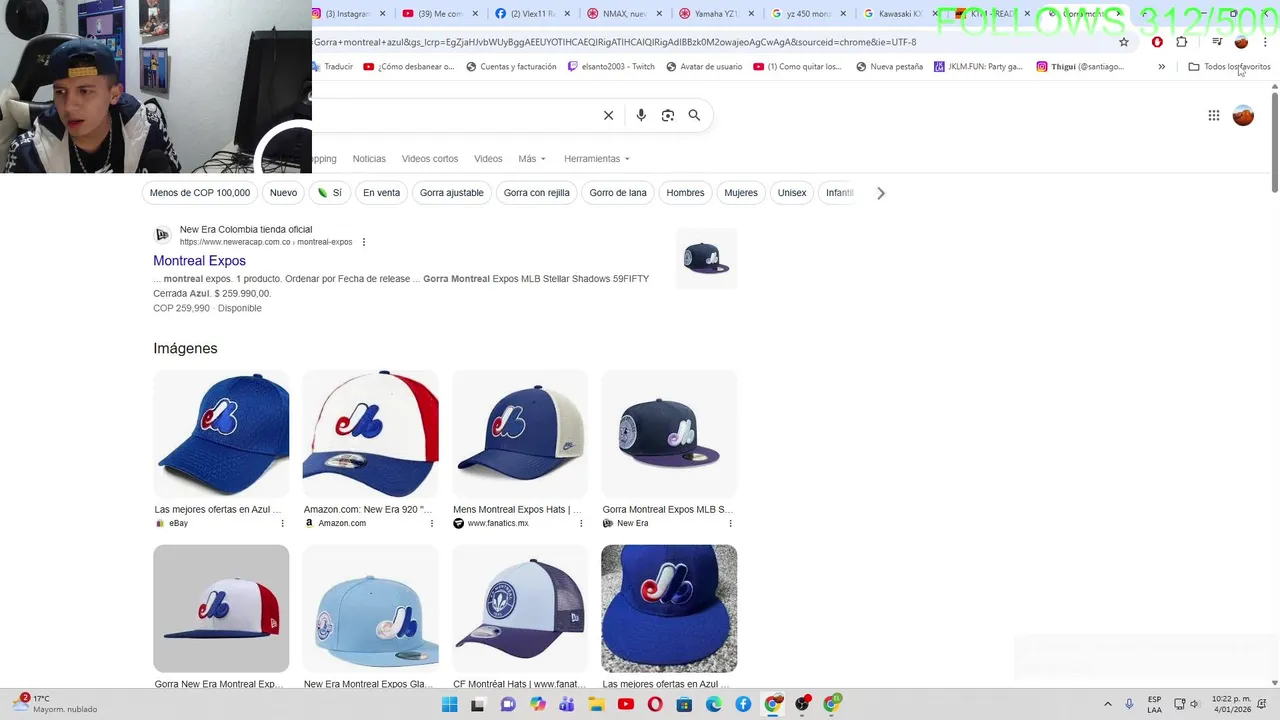Image resolution: width=1280 pixels, height=720 pixels.
Task: Open the Windows Start menu
Action: pyautogui.click(x=449, y=705)
